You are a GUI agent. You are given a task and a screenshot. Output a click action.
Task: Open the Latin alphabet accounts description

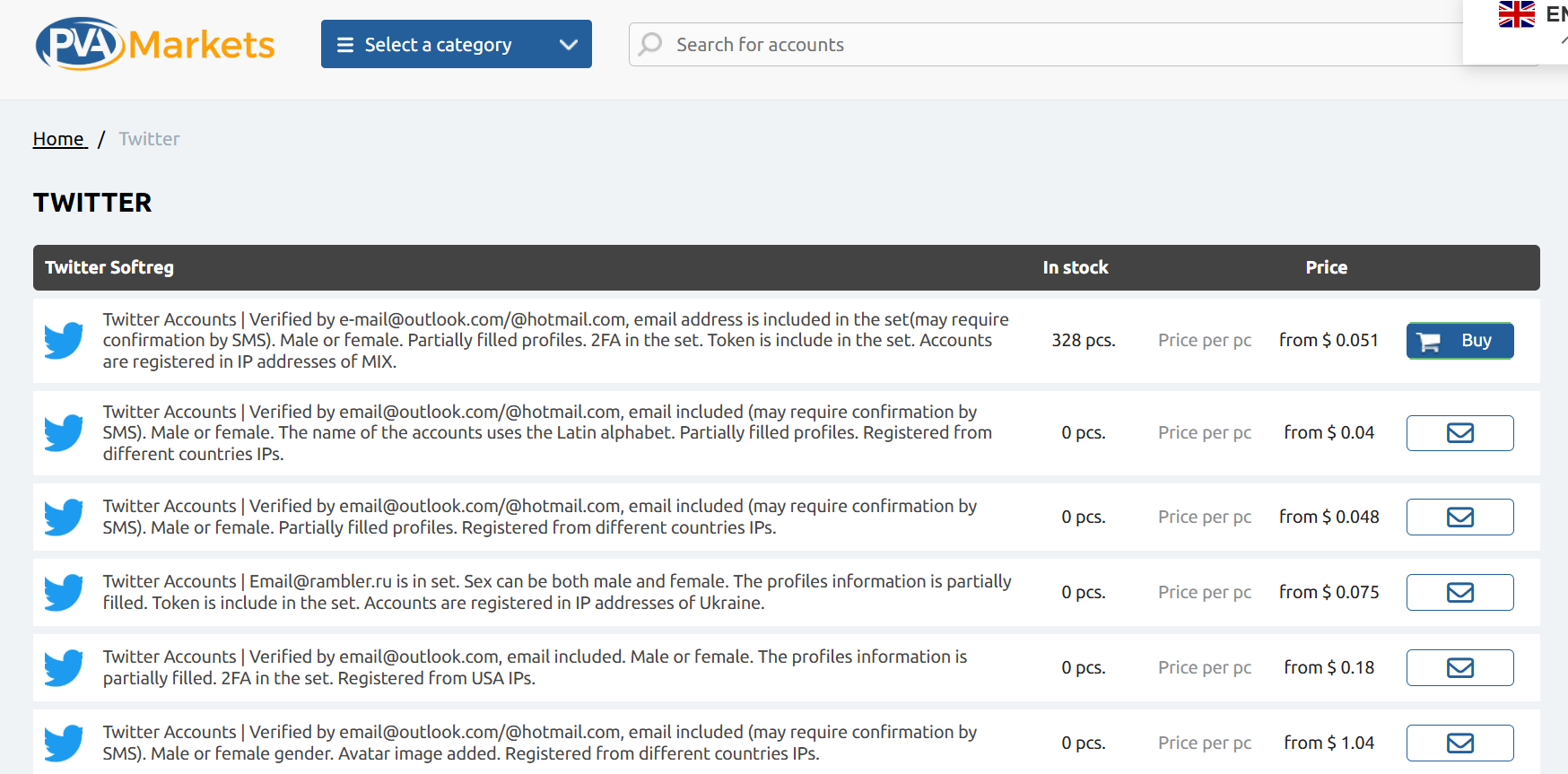click(547, 433)
